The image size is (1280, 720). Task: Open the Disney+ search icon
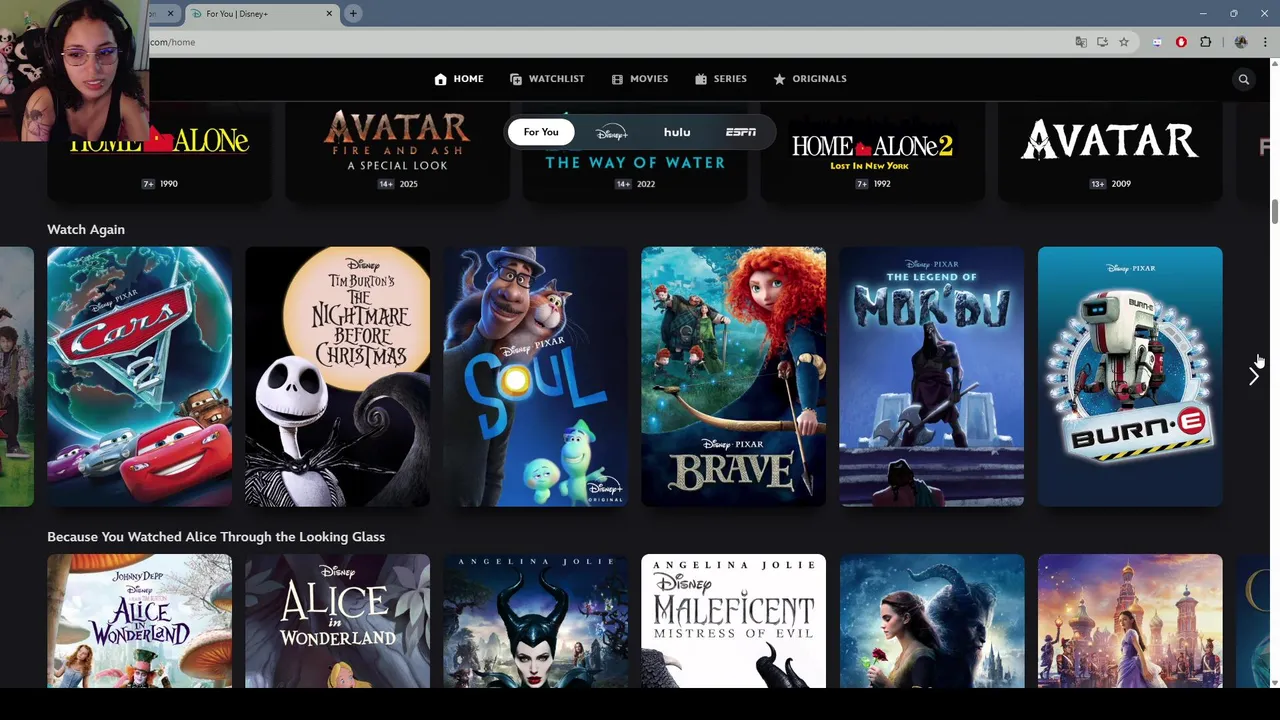(1244, 79)
